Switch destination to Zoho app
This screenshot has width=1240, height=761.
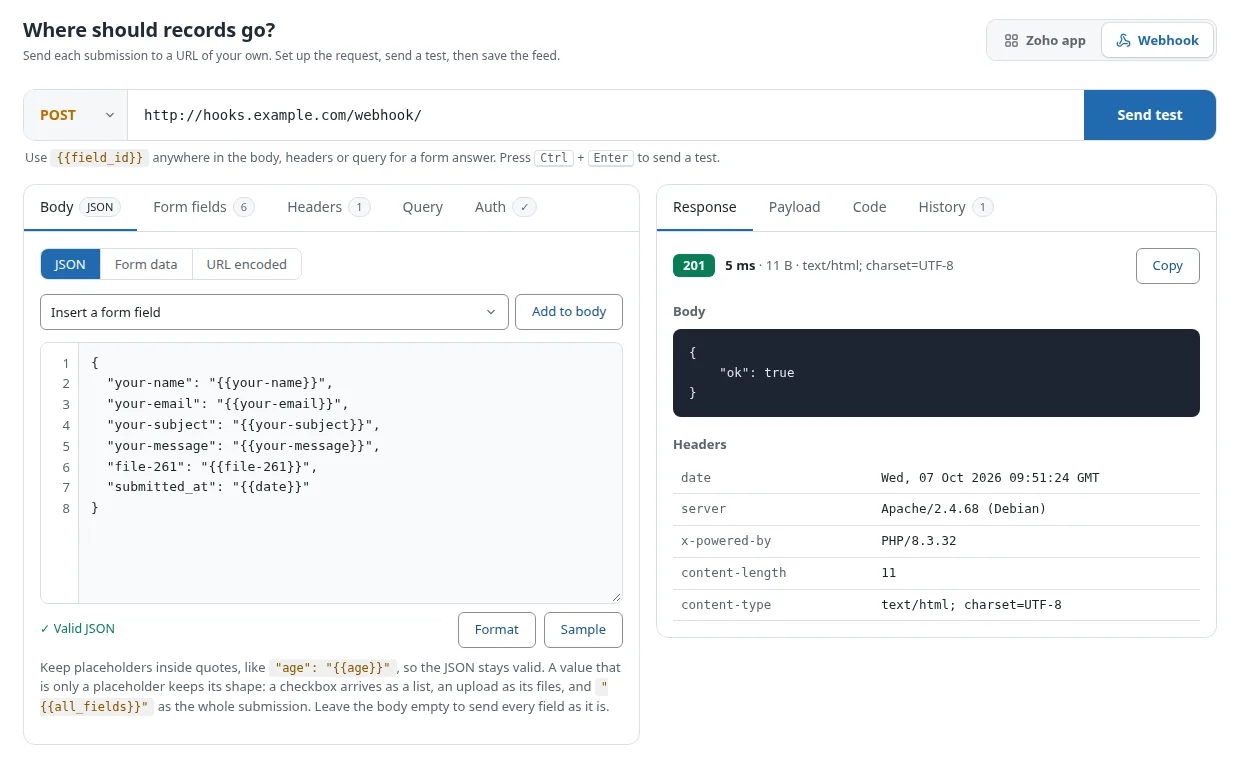click(1044, 41)
